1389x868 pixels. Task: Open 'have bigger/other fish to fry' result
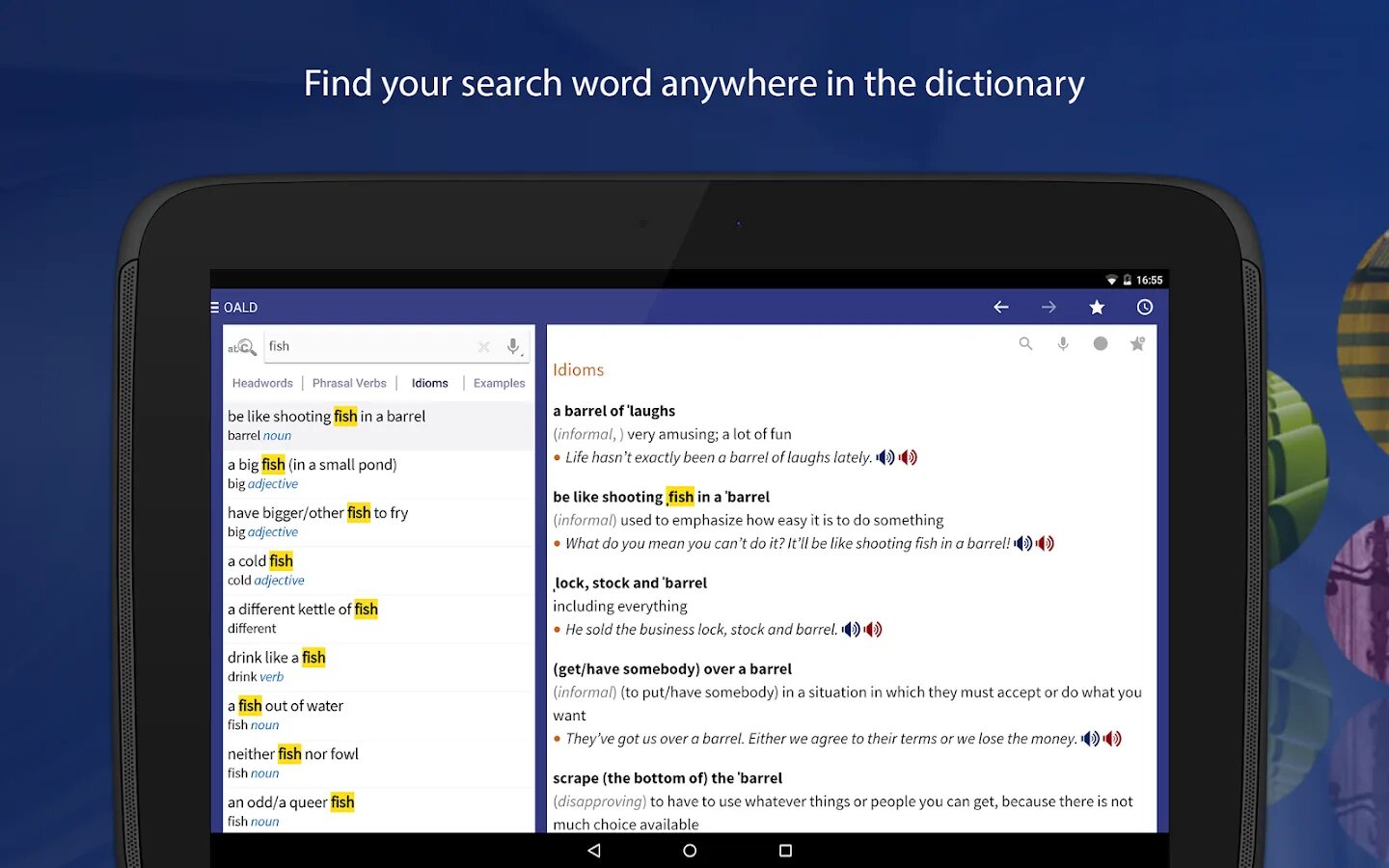(378, 522)
